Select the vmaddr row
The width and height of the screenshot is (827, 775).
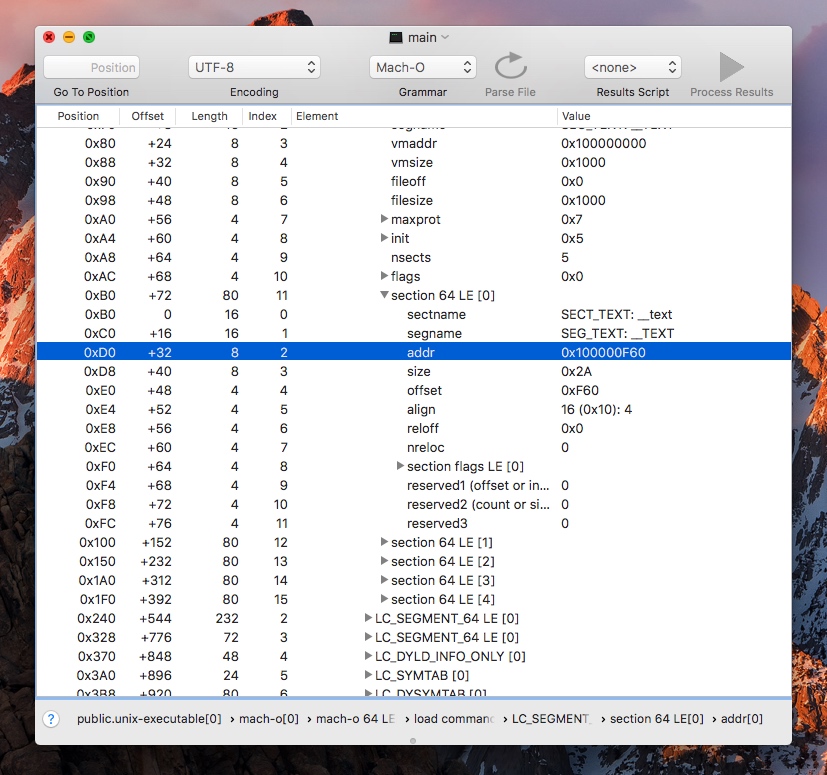414,143
